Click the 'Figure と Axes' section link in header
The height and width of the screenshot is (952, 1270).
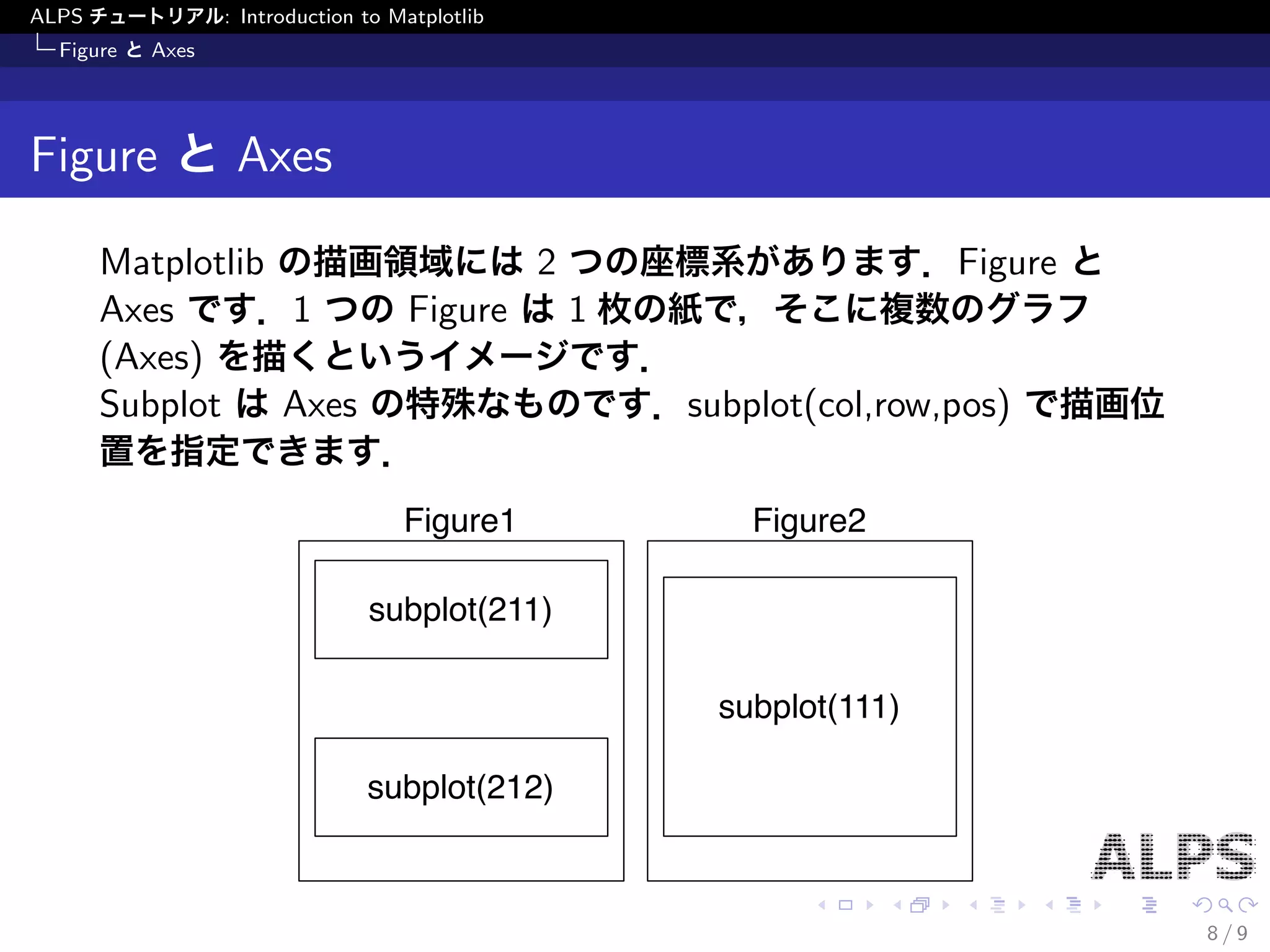pyautogui.click(x=127, y=50)
